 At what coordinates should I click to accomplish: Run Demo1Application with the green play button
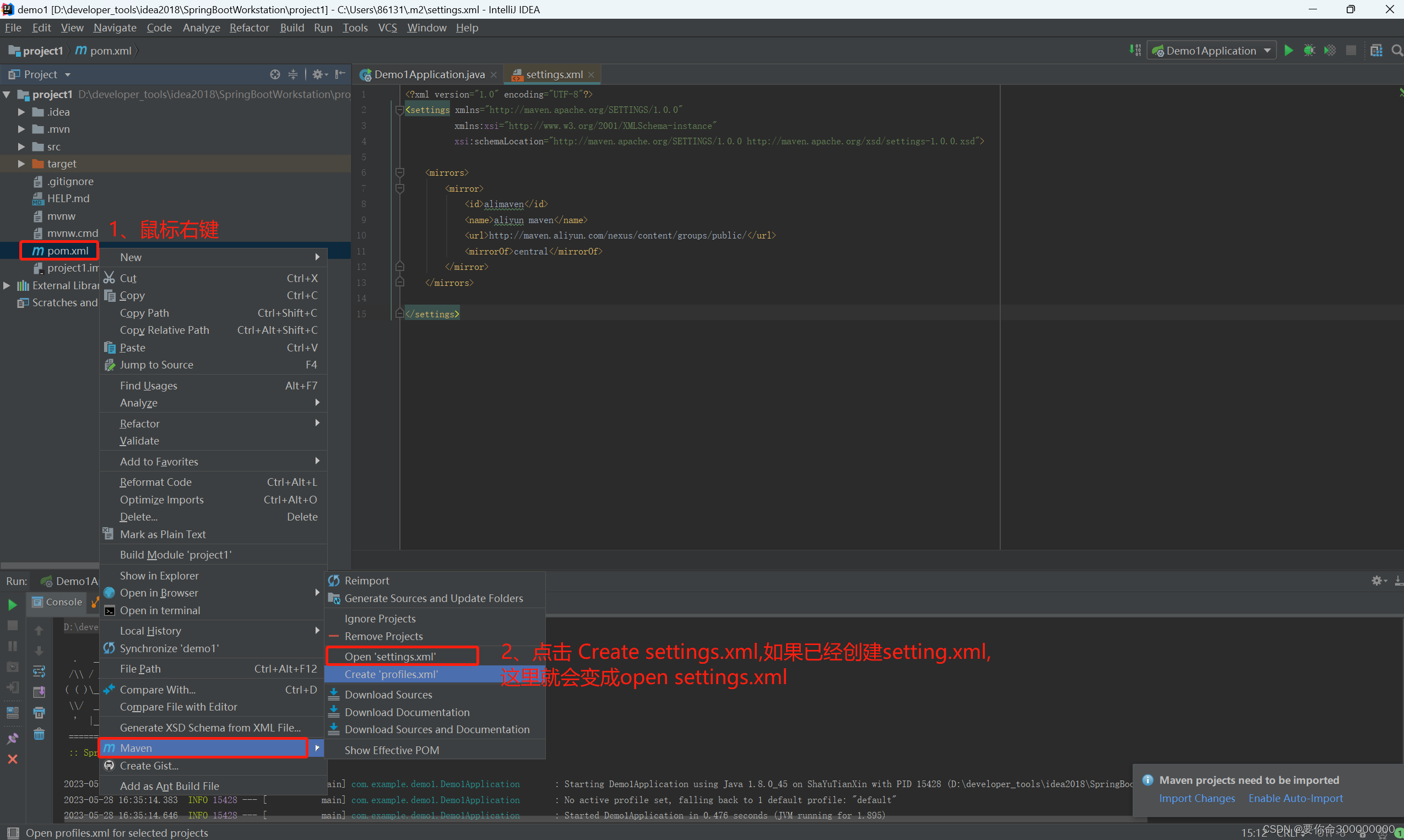(1288, 50)
